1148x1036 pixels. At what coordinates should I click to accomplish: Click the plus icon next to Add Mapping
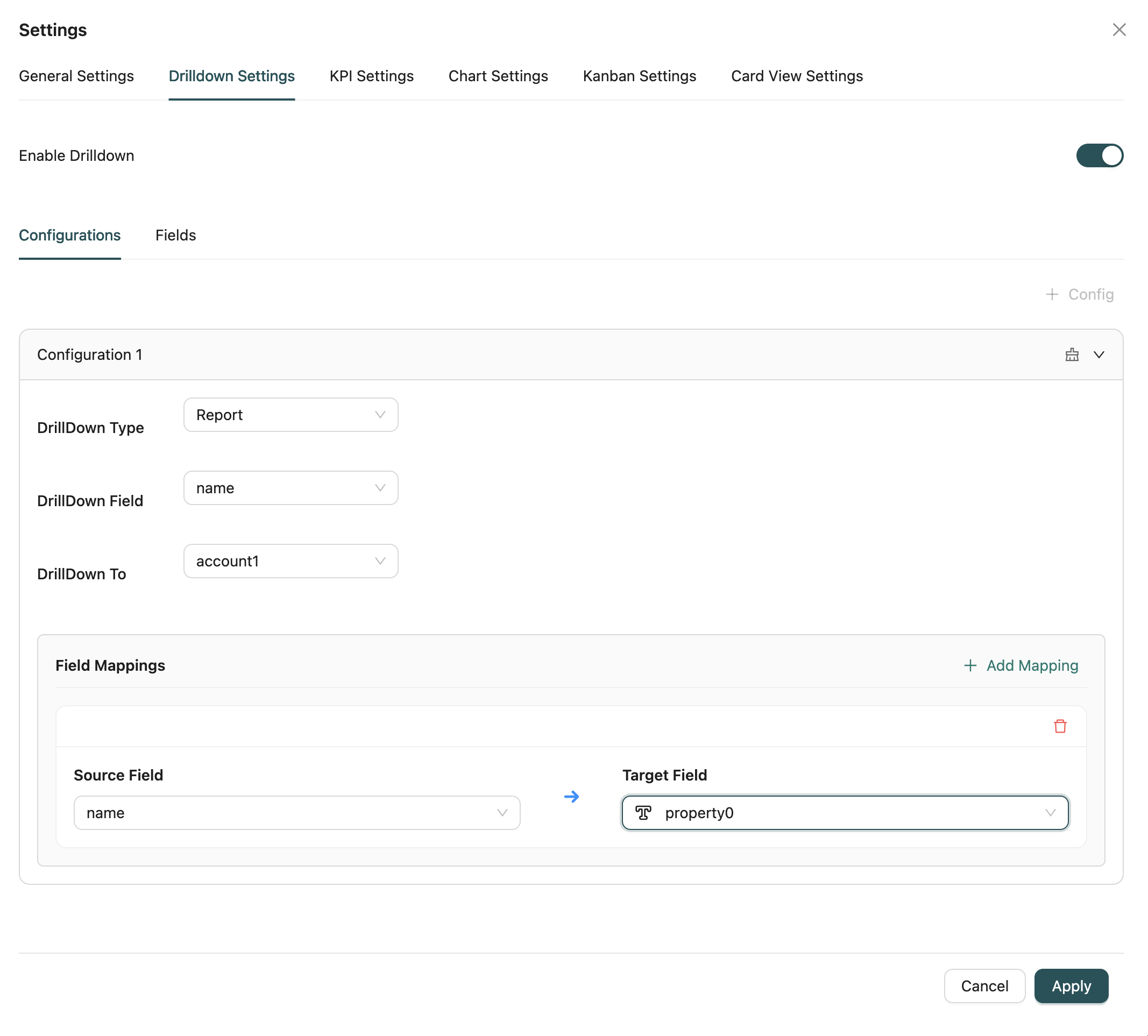coord(970,665)
